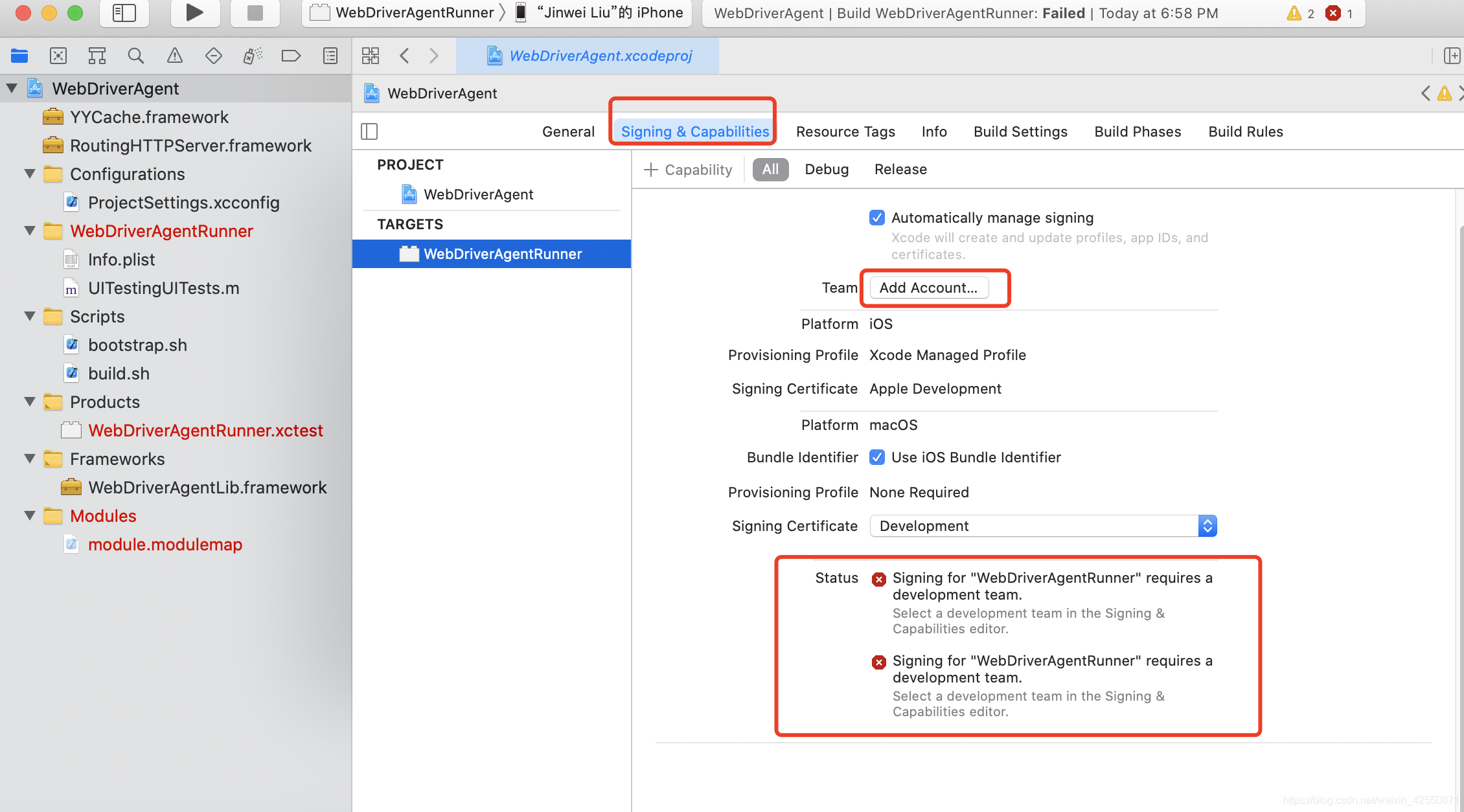This screenshot has width=1464, height=812.
Task: Open the Report navigator icon
Action: pyautogui.click(x=330, y=56)
